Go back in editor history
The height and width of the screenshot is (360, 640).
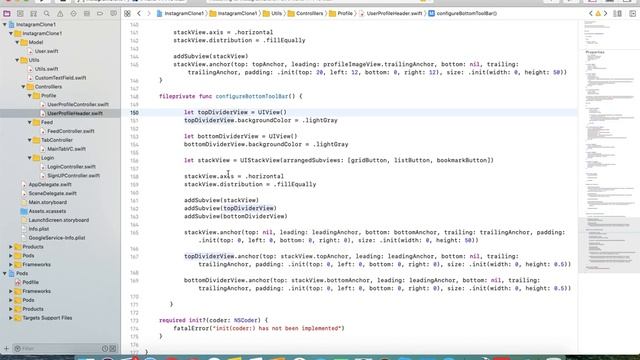point(139,13)
